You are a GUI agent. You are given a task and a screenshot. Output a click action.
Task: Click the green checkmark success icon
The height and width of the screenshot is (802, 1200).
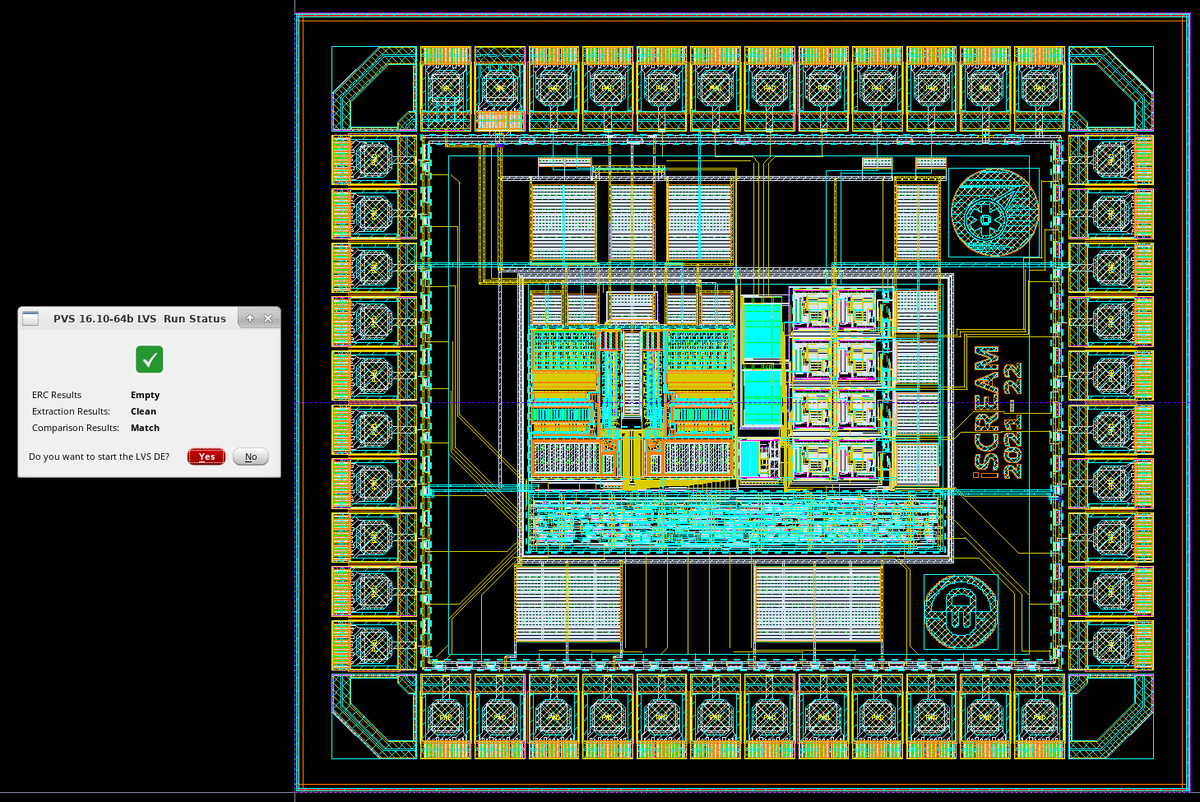point(148,359)
